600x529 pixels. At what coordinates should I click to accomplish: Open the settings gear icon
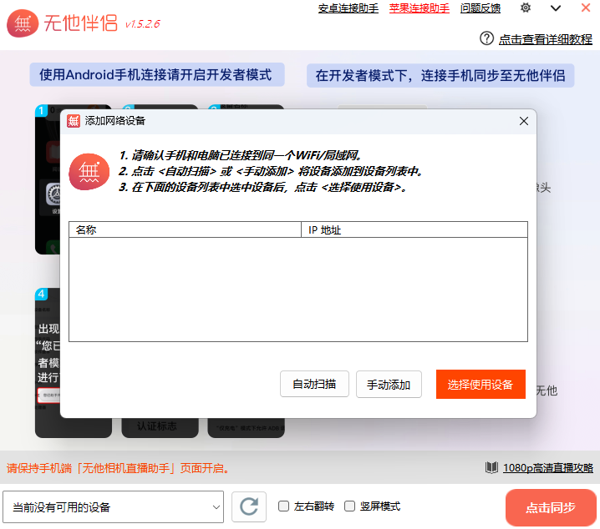click(526, 9)
